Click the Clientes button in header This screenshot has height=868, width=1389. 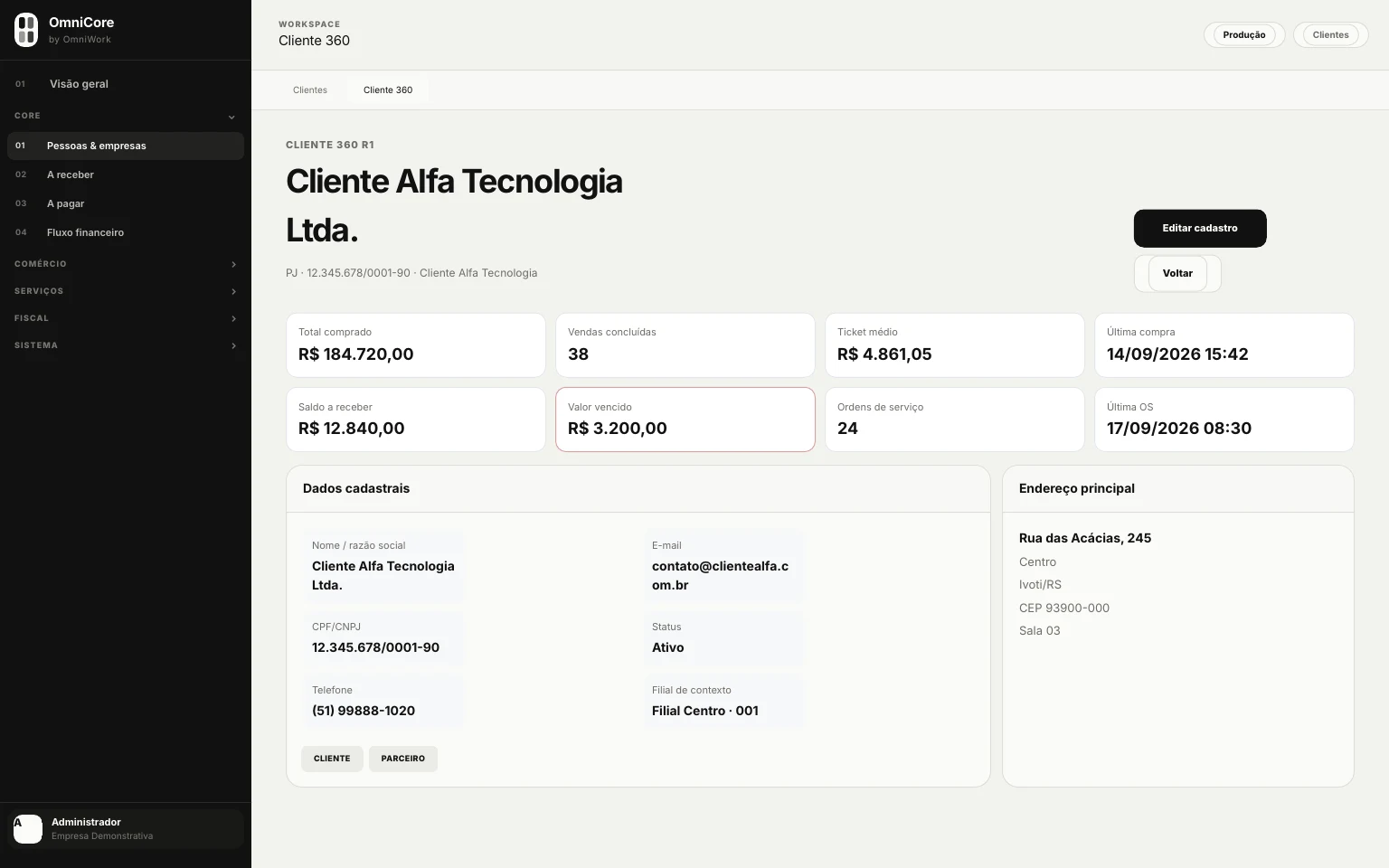pos(1330,35)
